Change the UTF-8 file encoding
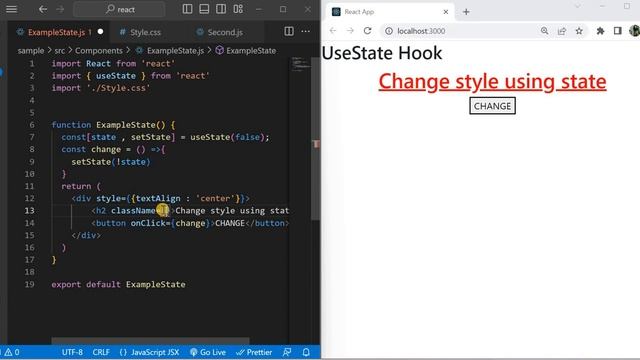Screen dimensions: 640x360 (x=72, y=352)
